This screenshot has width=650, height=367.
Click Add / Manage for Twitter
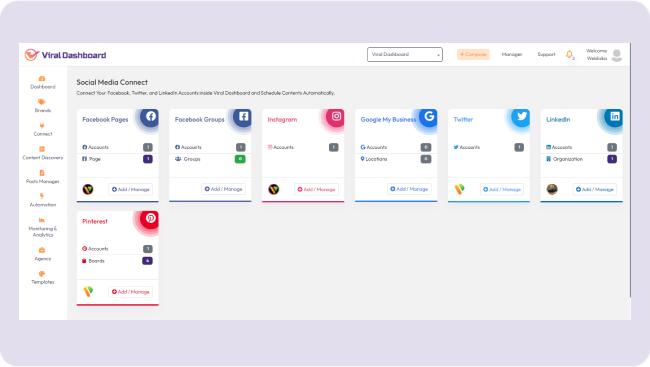coord(502,190)
